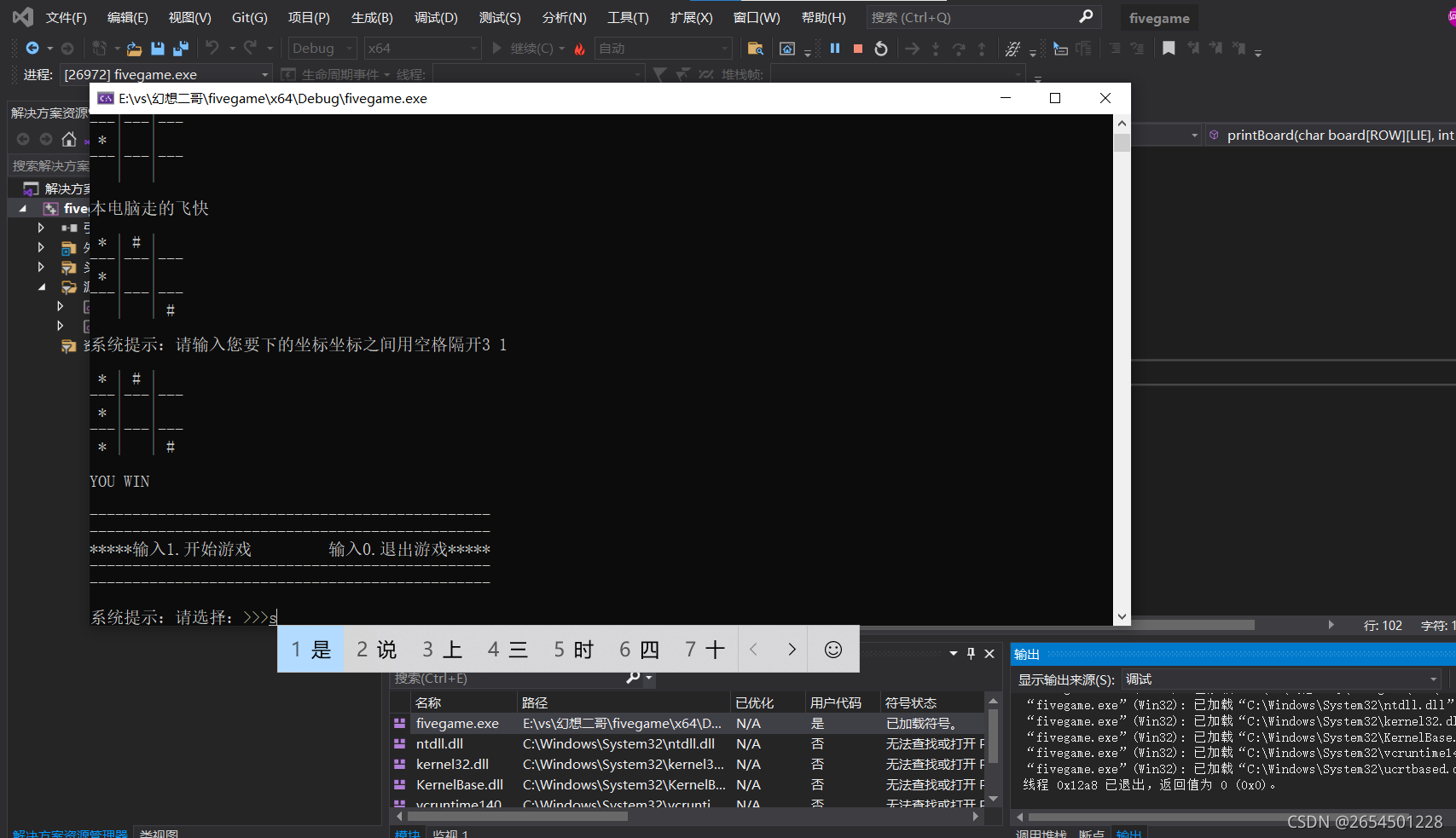Click the Step Over icon
Viewport: 1456px width, 838px height.
click(x=959, y=49)
